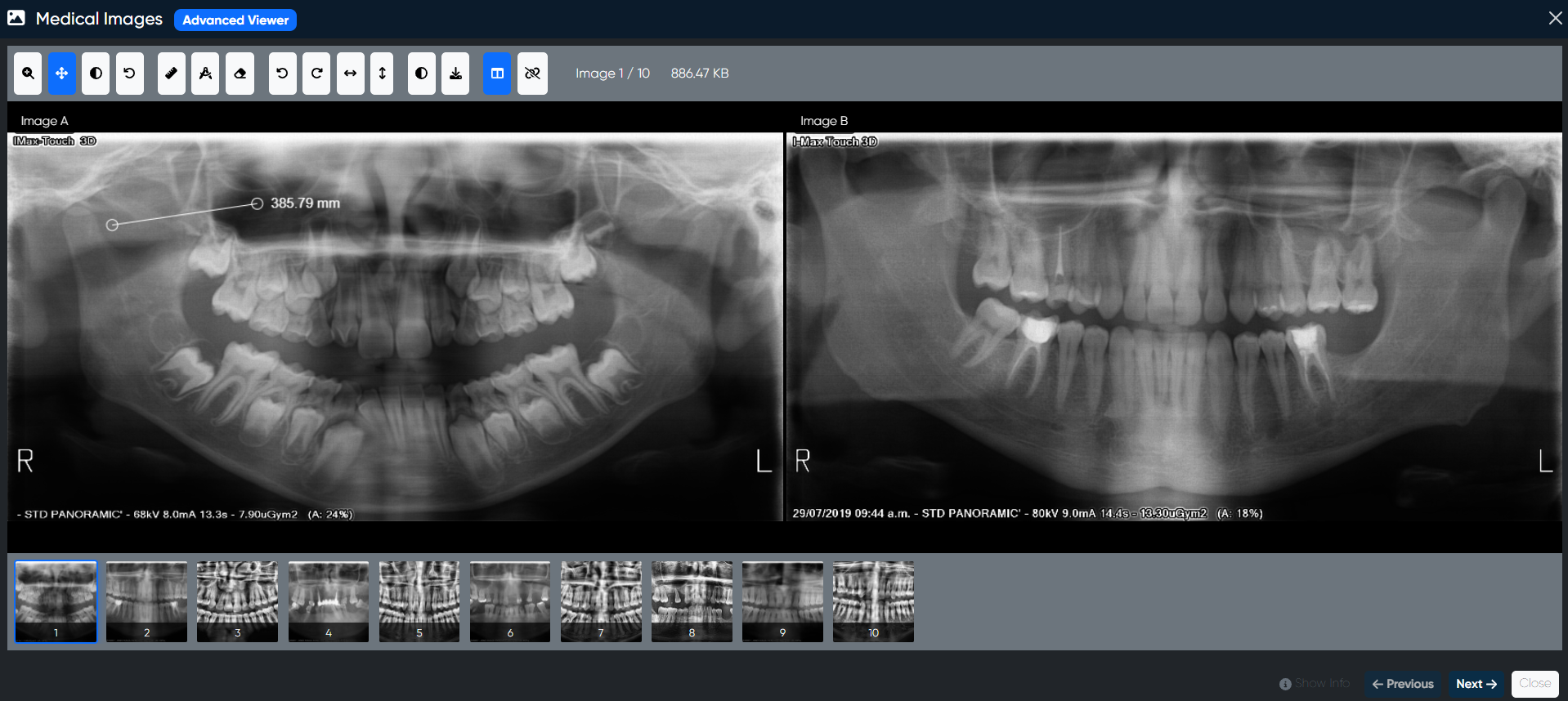Open thumbnail number 4

click(x=329, y=601)
